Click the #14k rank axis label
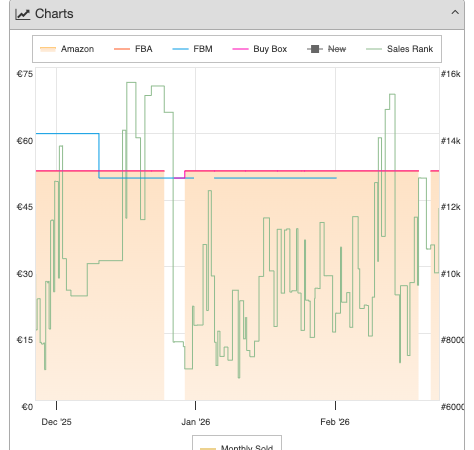The height and width of the screenshot is (450, 474). [x=451, y=141]
